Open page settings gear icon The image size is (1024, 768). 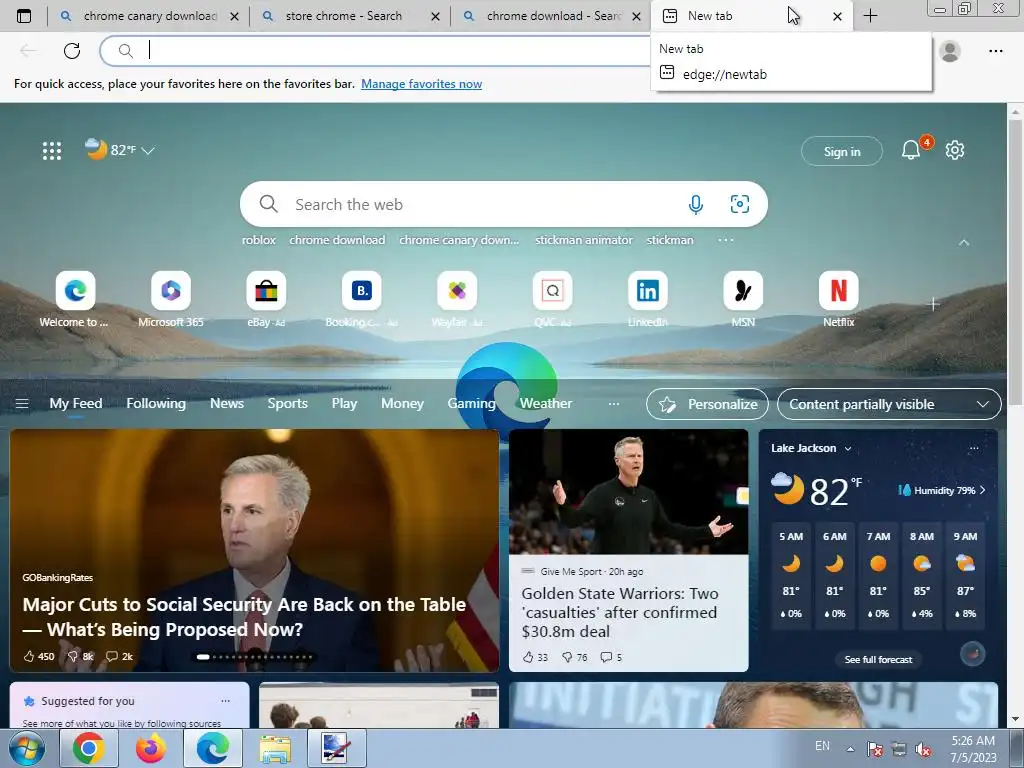click(x=955, y=150)
